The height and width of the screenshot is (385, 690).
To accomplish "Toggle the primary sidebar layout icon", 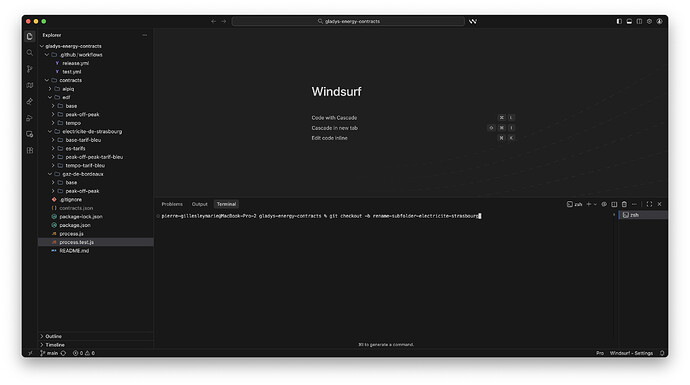I will pos(619,21).
